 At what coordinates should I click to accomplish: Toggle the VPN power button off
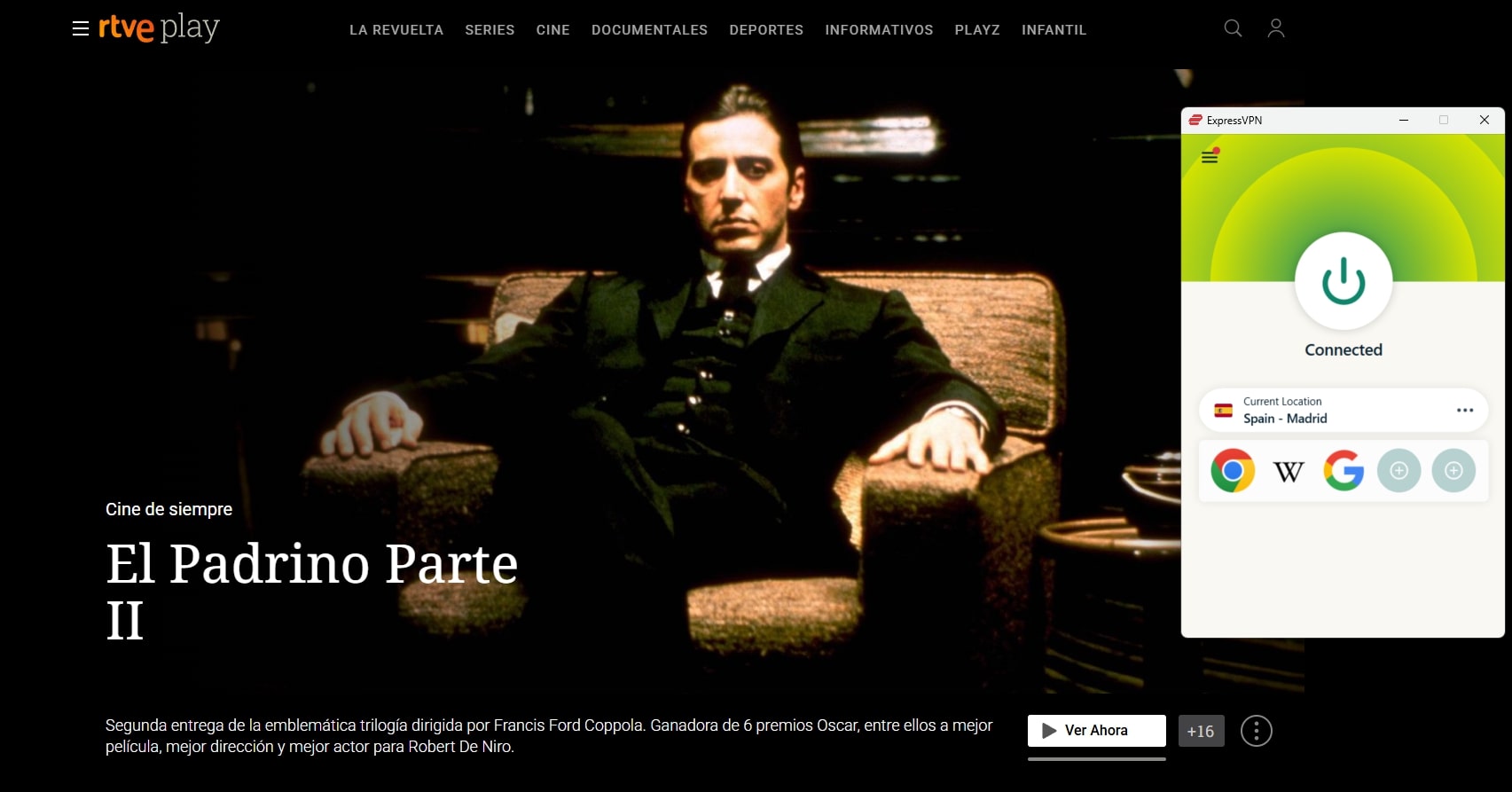1344,281
